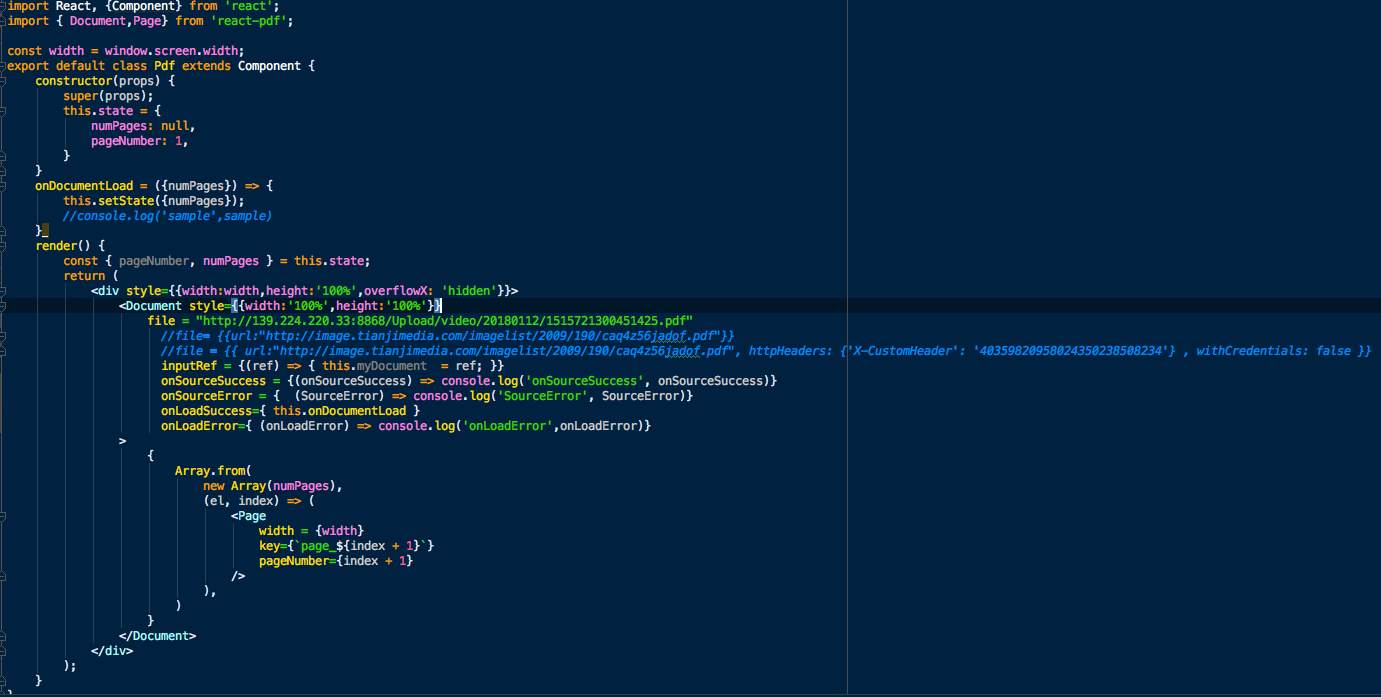Click the 'return (' statement
The image size is (1381, 697).
(91, 276)
